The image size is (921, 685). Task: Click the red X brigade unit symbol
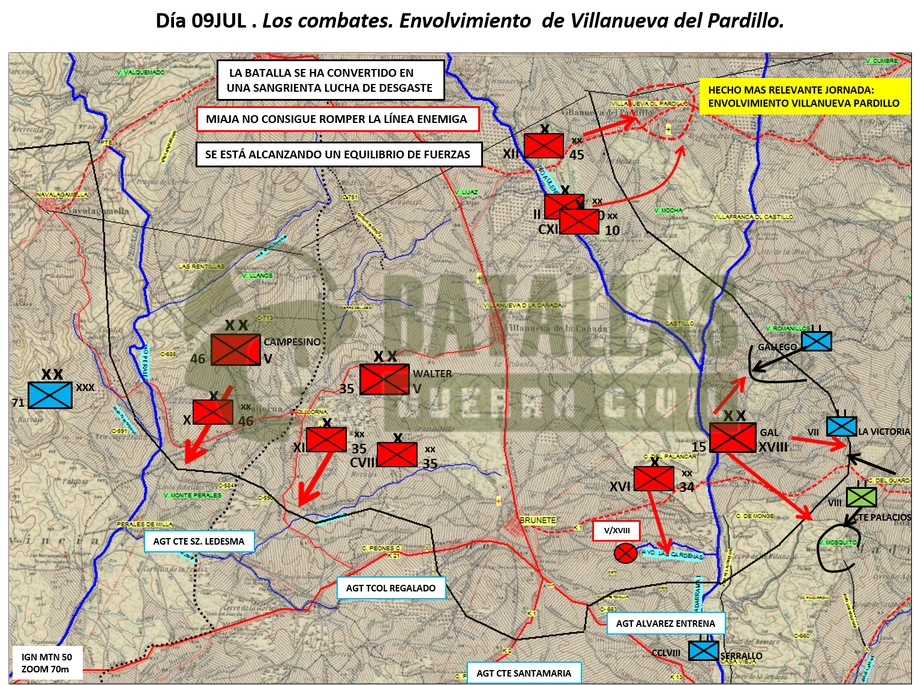(213, 412)
